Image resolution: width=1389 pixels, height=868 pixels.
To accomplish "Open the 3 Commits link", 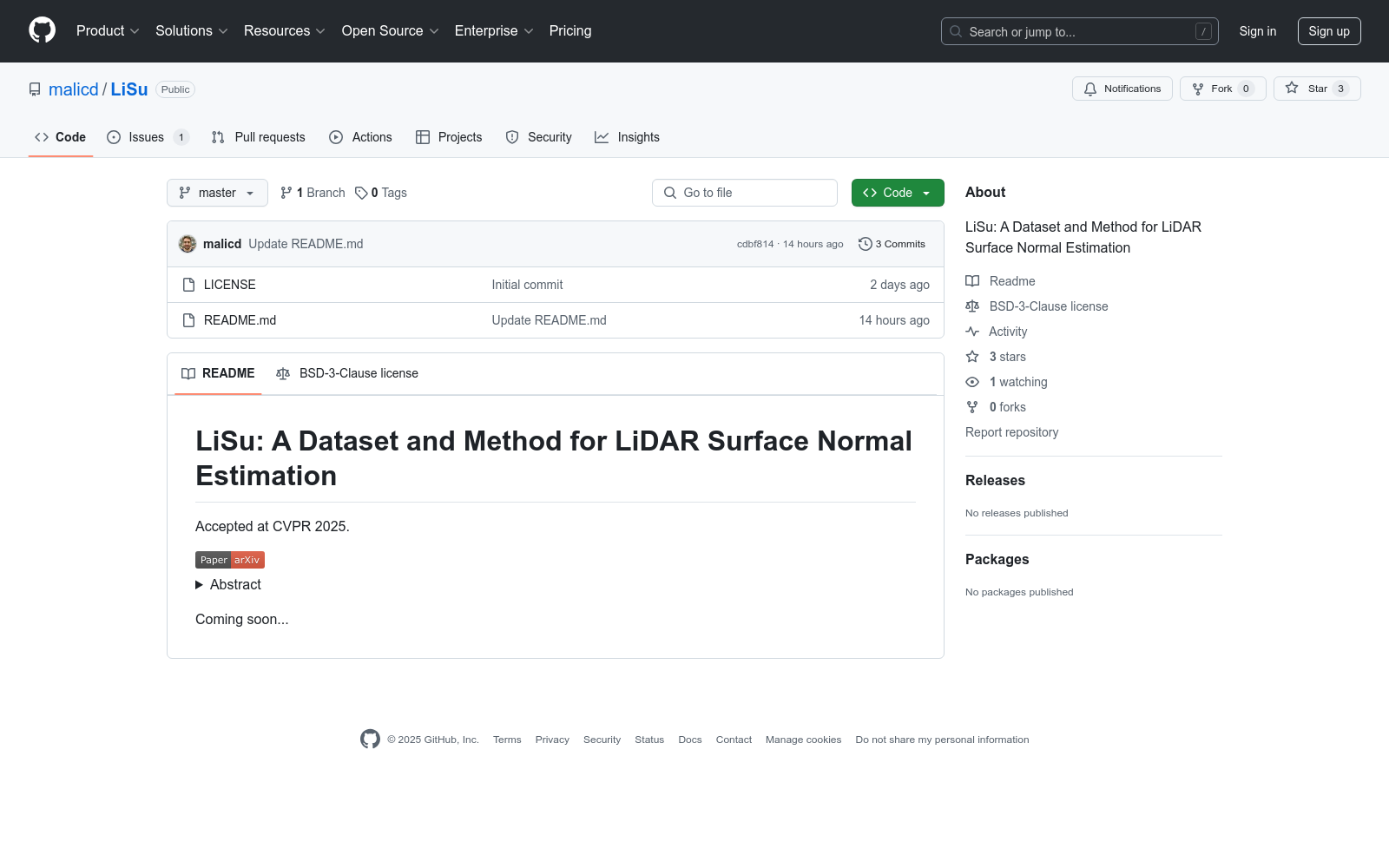I will coord(892,244).
